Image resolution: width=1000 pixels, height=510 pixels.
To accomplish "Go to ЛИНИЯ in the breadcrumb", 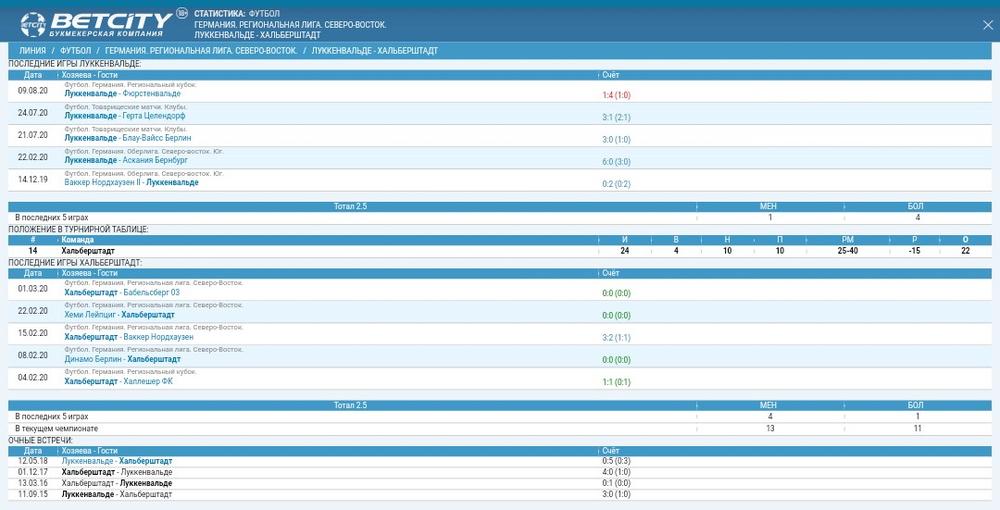I will [x=32, y=50].
